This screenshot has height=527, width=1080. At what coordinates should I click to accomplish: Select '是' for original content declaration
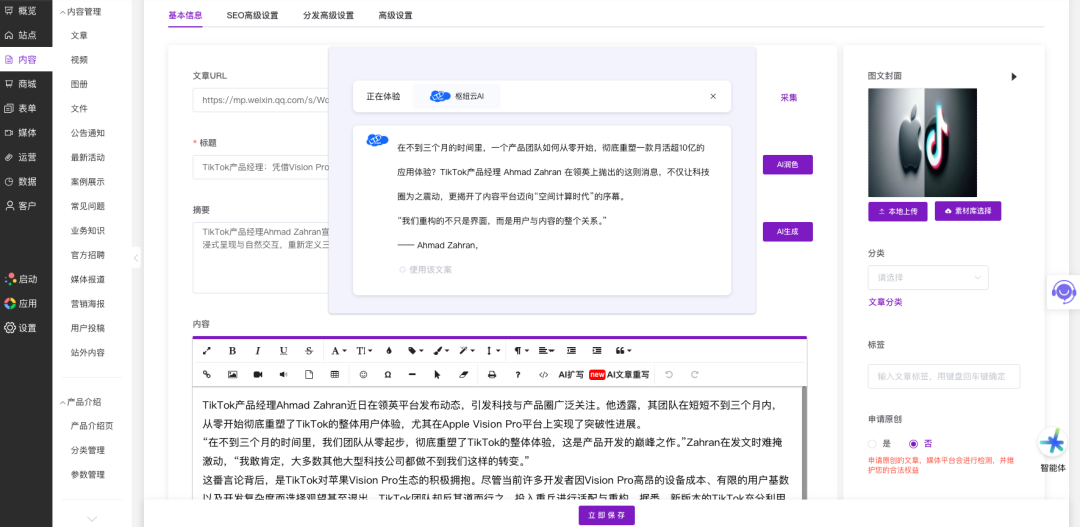[873, 443]
